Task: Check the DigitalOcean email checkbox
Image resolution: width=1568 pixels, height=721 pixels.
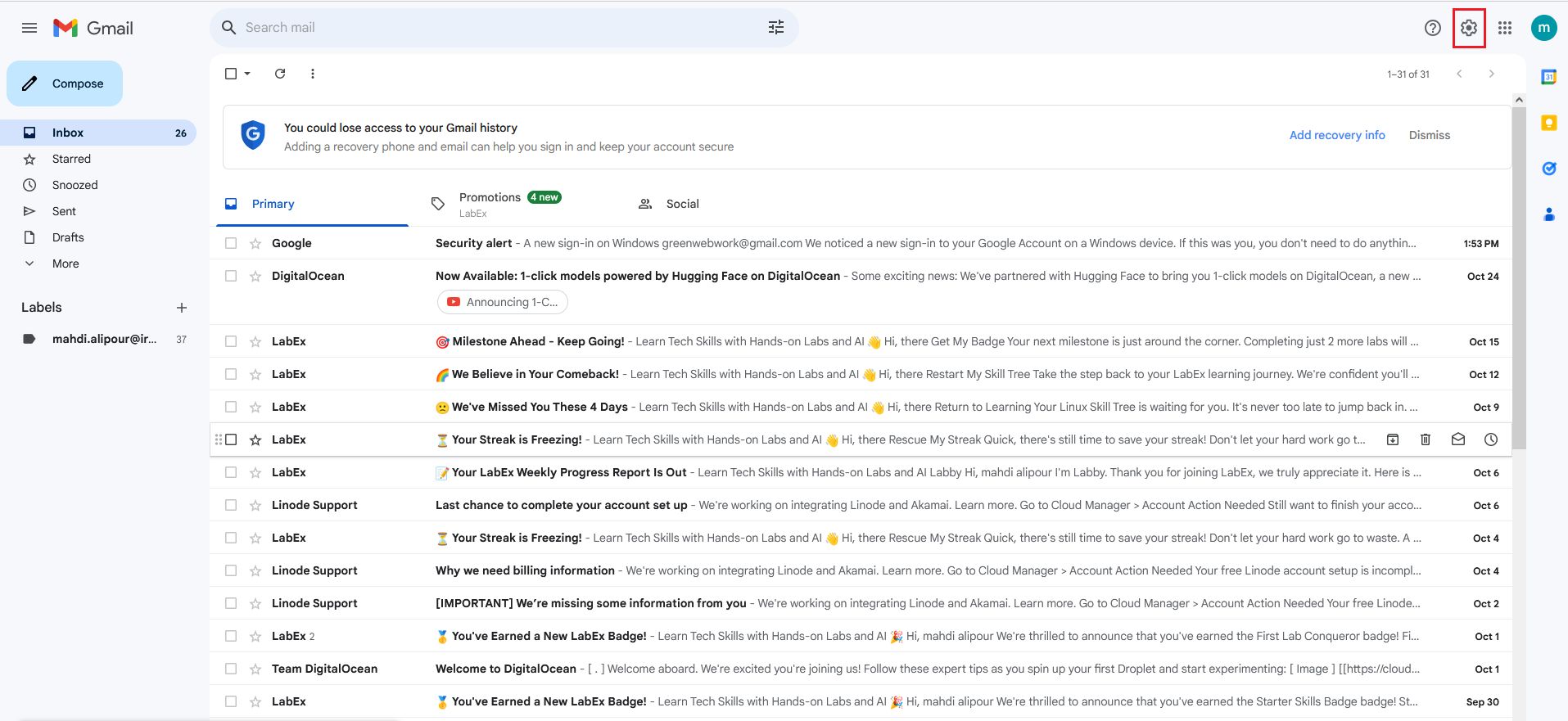Action: tap(231, 276)
